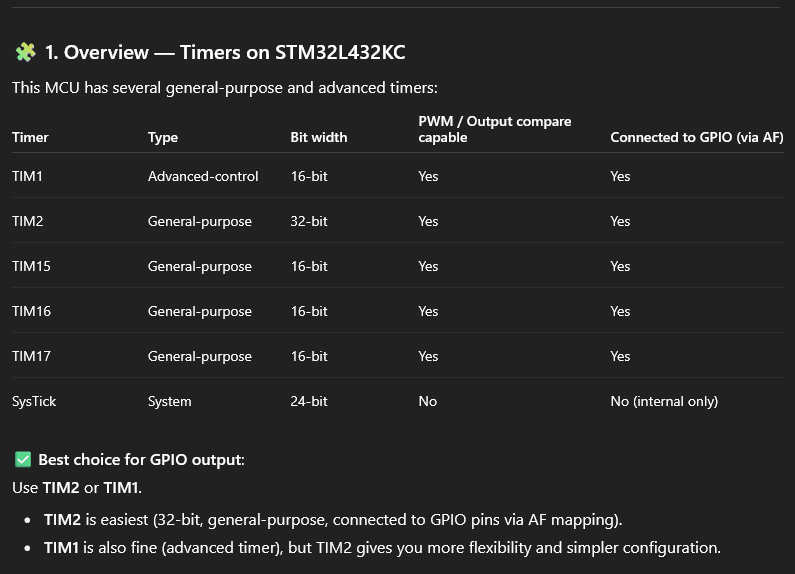The width and height of the screenshot is (795, 574).
Task: Click the TIM15 row label in the table
Action: coord(31,266)
